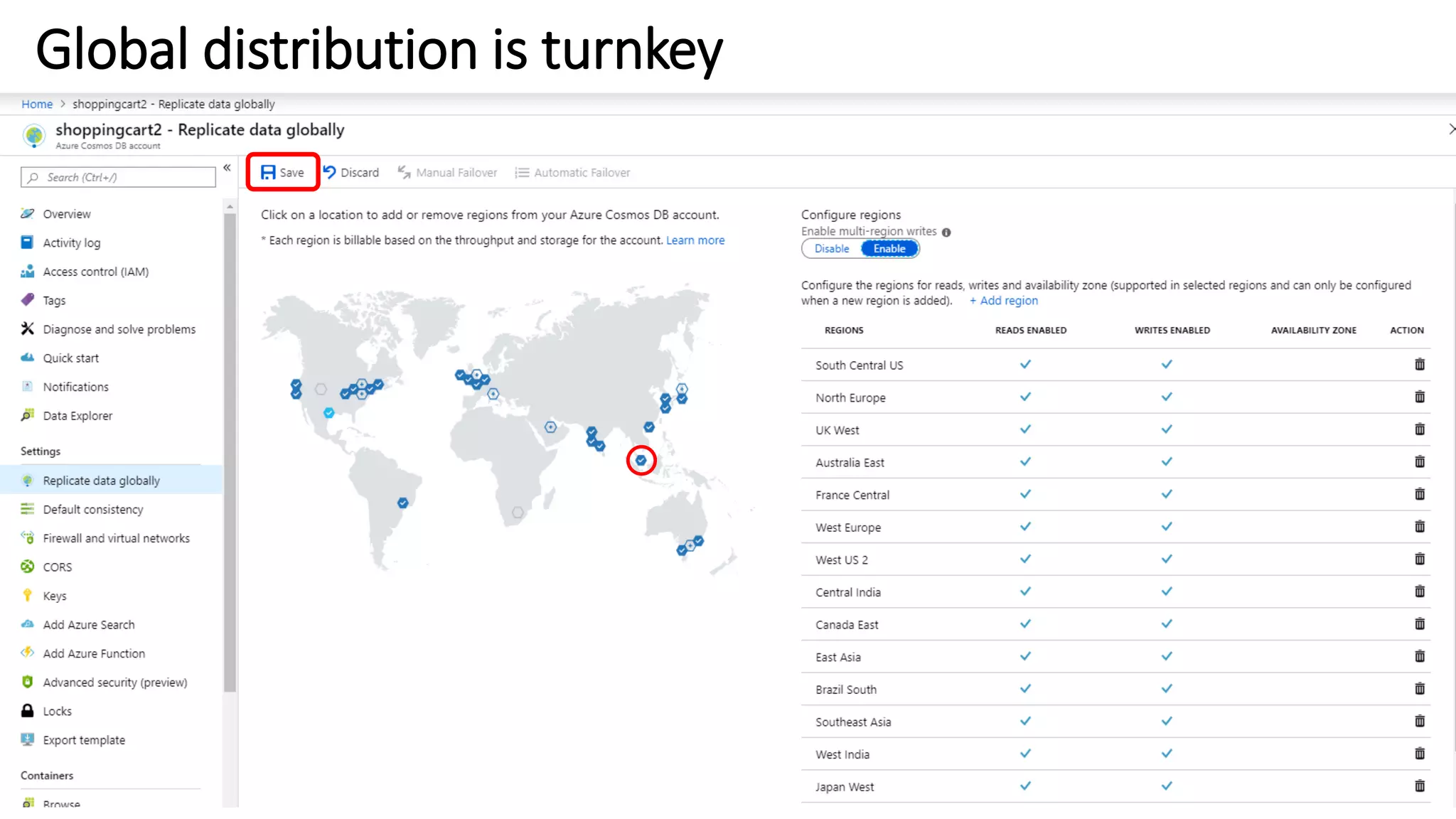Discard pending region changes
Viewport: 1456px width, 819px height.
pos(351,172)
